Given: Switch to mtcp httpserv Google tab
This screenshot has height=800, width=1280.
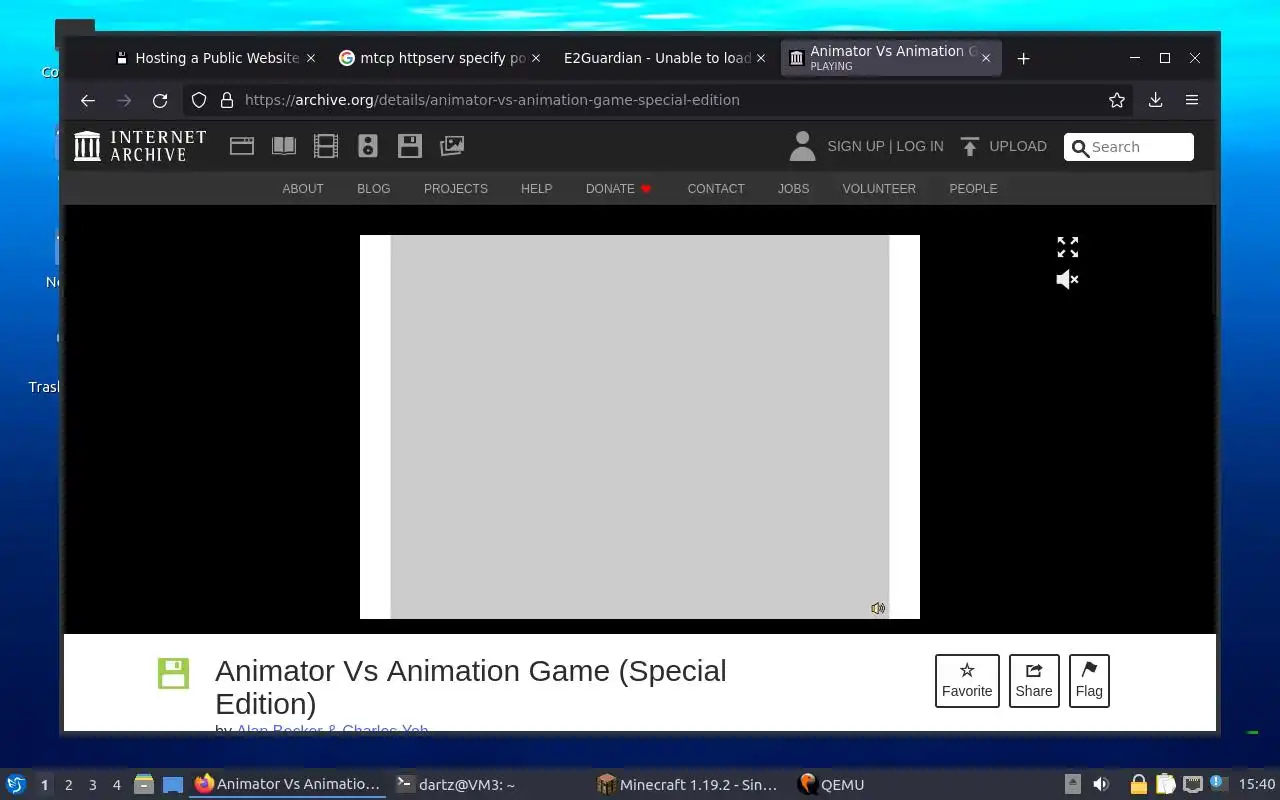Looking at the screenshot, I should tap(441, 58).
